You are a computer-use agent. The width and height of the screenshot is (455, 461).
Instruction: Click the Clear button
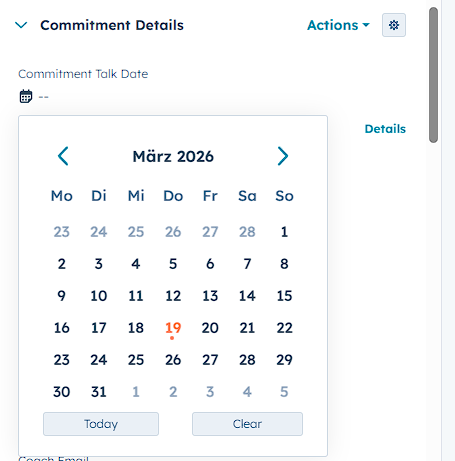pyautogui.click(x=247, y=424)
